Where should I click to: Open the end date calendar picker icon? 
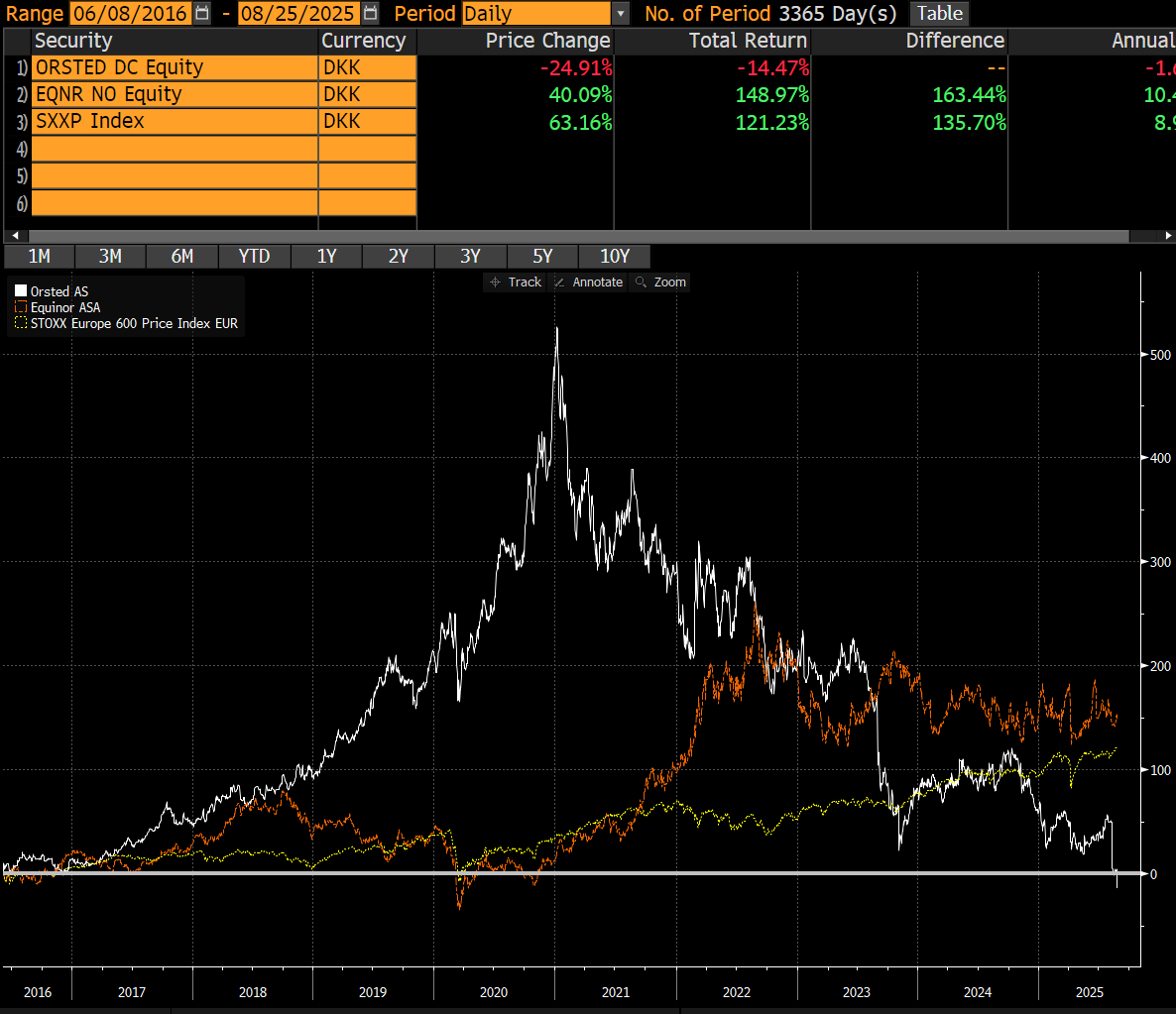coord(370,13)
